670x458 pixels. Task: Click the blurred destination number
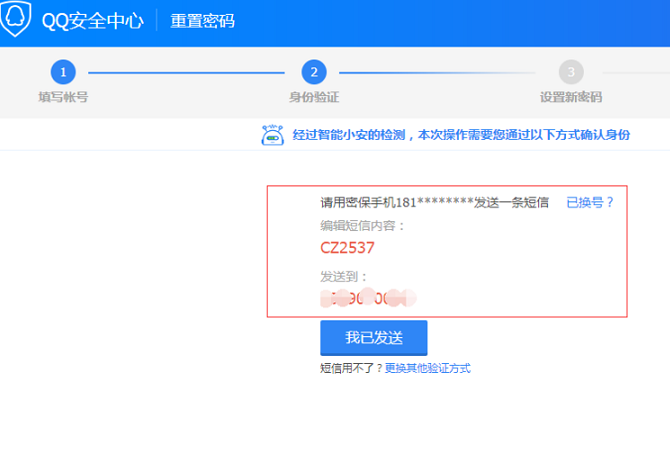(368, 298)
